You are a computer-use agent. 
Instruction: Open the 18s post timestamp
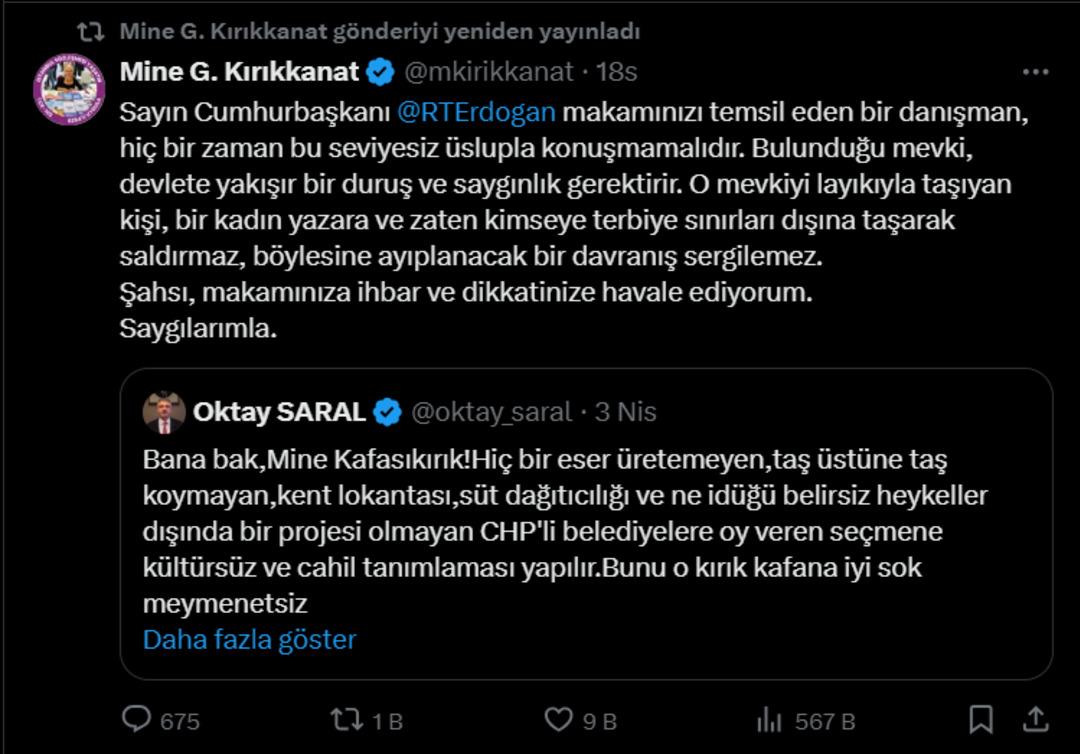point(617,72)
